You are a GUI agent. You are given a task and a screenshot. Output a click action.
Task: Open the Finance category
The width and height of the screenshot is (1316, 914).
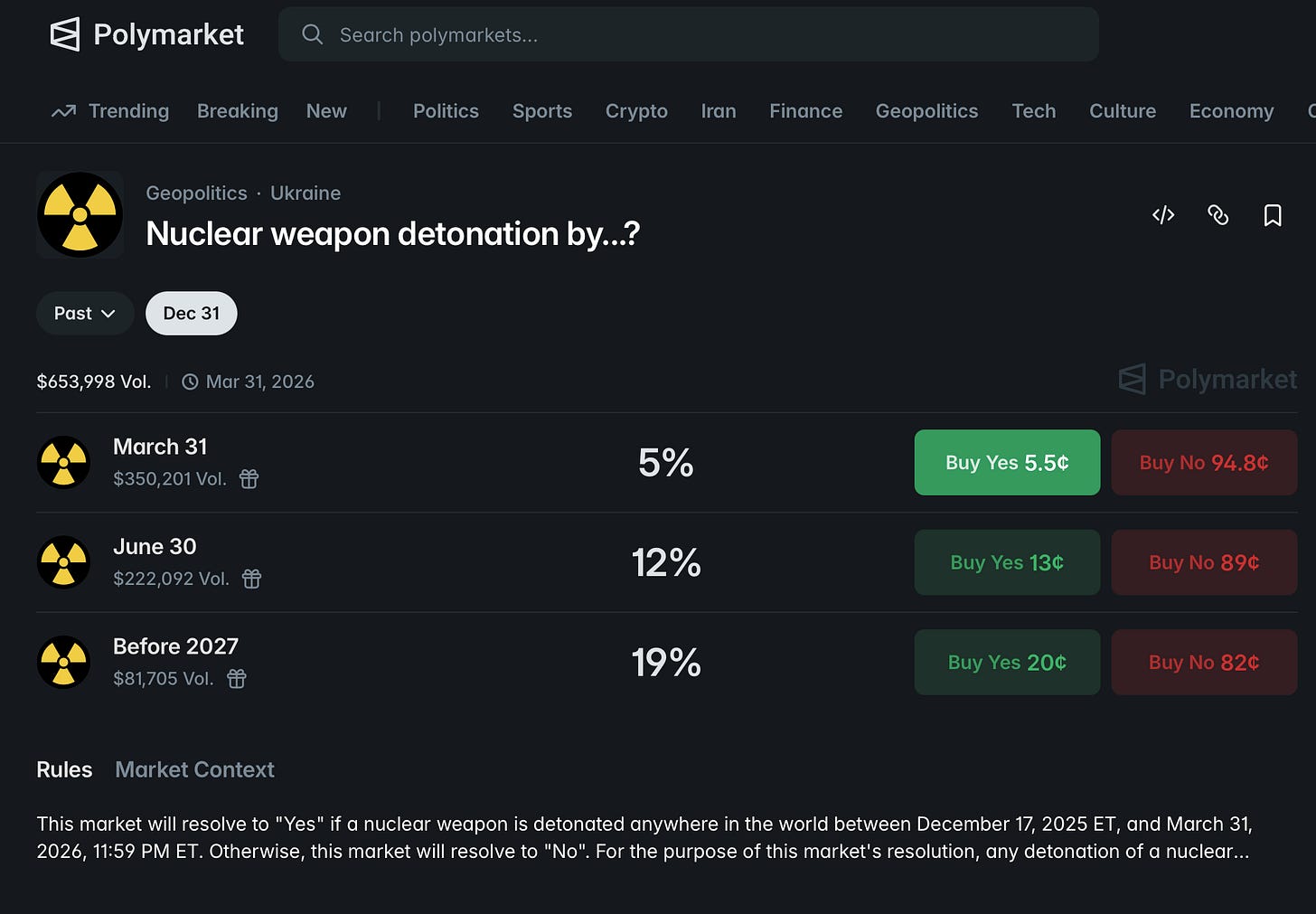(806, 111)
